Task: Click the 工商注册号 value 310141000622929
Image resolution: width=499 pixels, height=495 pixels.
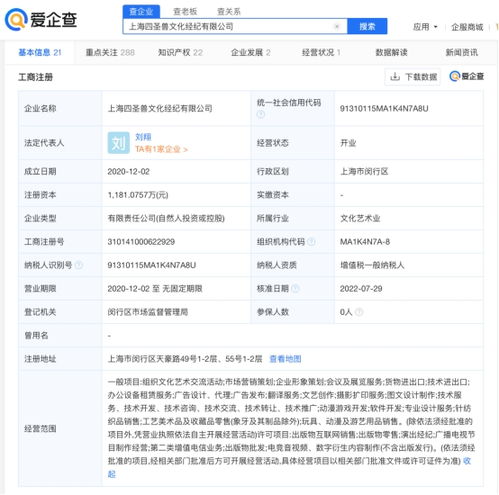Action: click(x=141, y=242)
